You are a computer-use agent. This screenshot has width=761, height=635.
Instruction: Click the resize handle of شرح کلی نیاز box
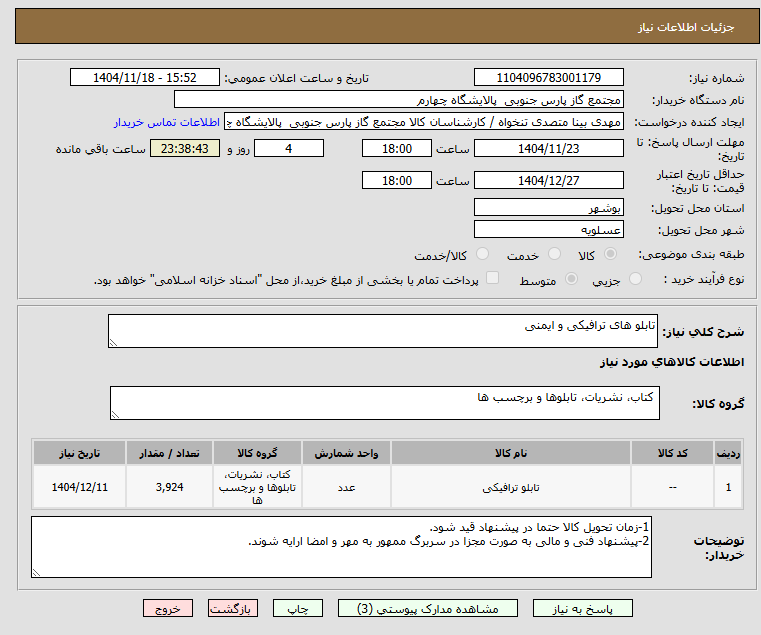(x=113, y=343)
